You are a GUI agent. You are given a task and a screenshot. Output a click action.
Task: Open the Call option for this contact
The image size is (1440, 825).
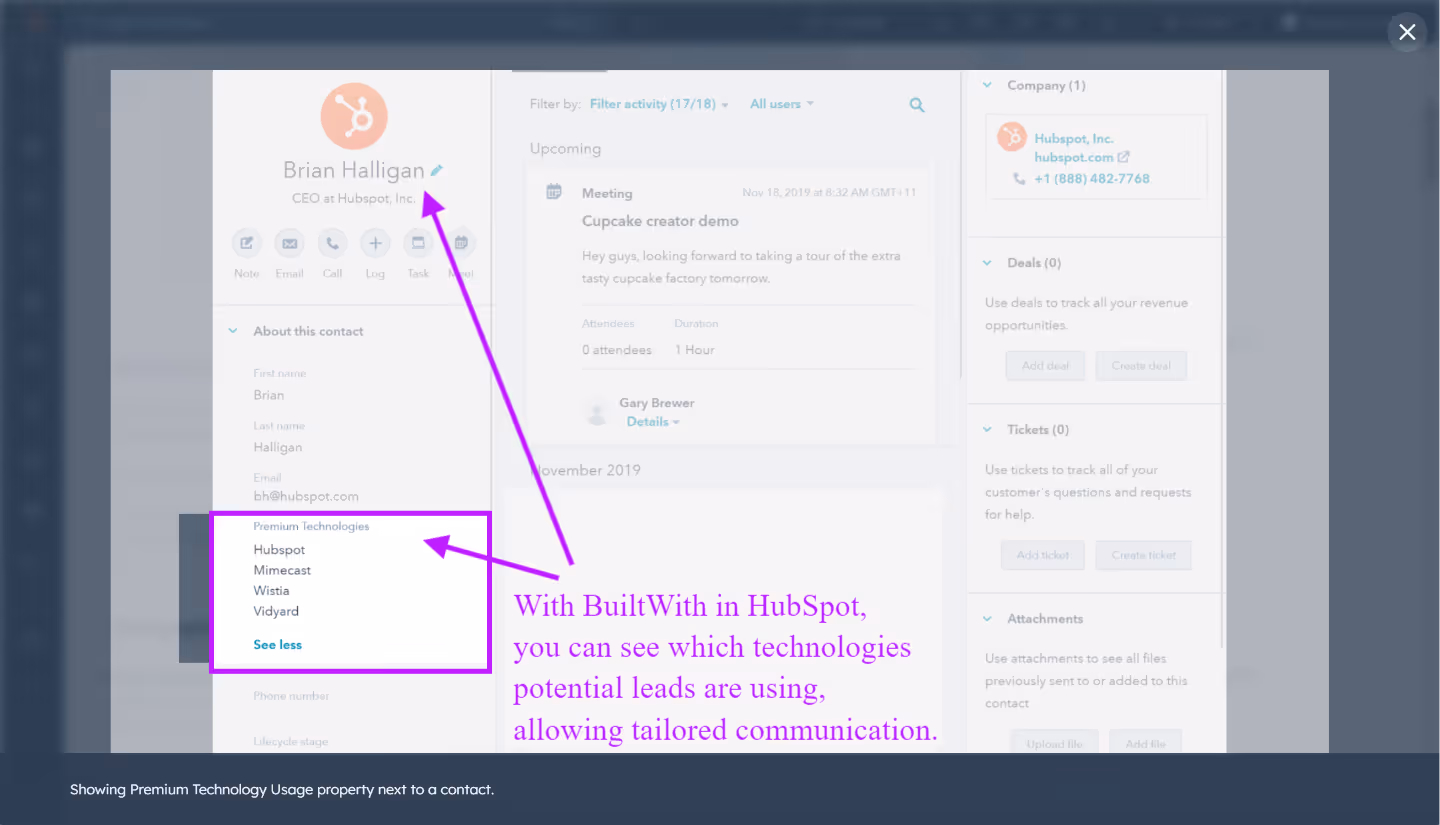[x=332, y=243]
